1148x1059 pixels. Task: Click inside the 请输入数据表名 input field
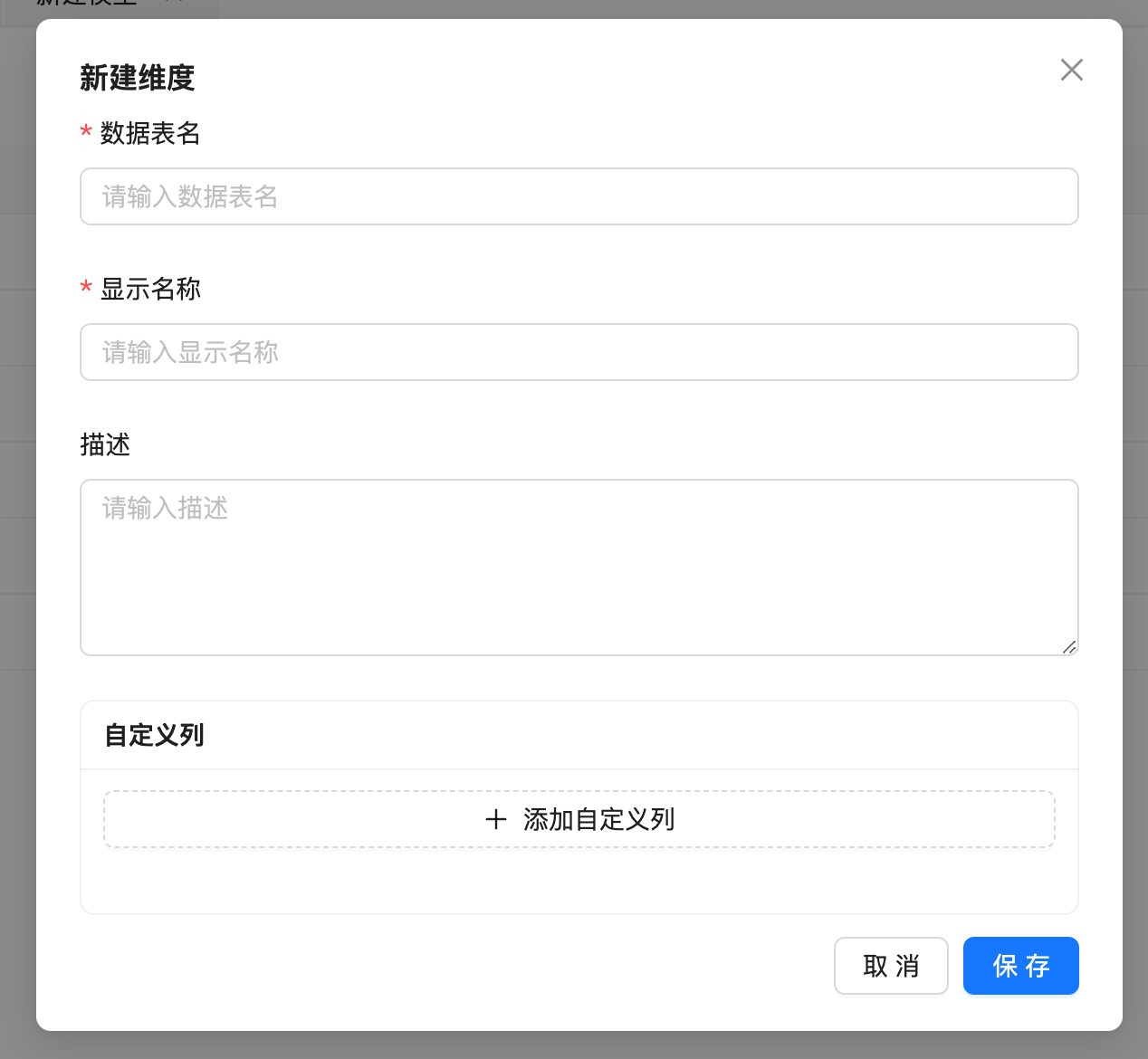pyautogui.click(x=579, y=196)
